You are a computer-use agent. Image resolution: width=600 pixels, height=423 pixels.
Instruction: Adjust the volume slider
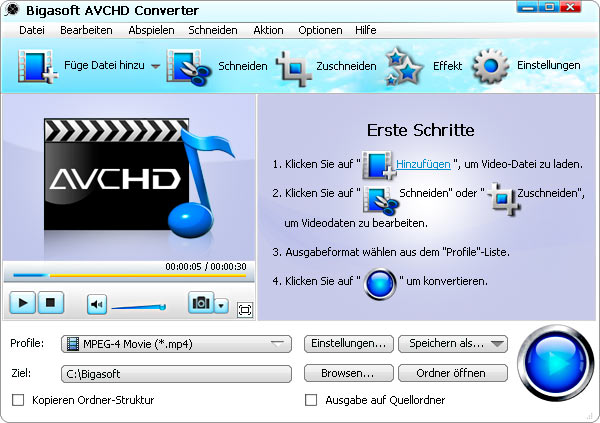(139, 307)
